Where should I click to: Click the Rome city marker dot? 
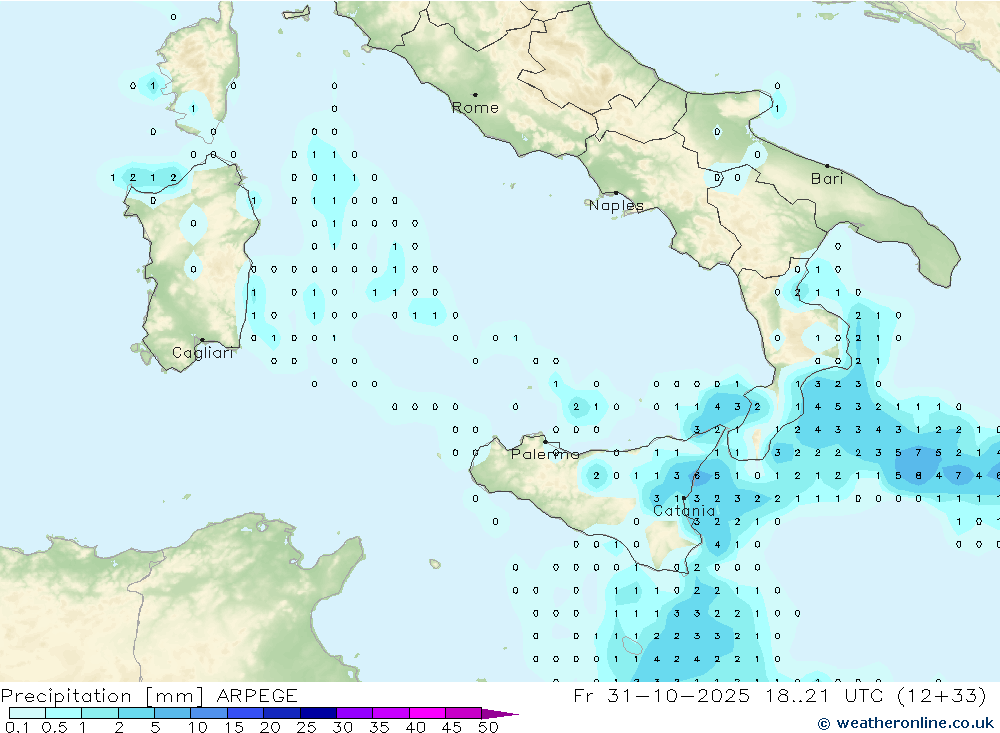475,95
